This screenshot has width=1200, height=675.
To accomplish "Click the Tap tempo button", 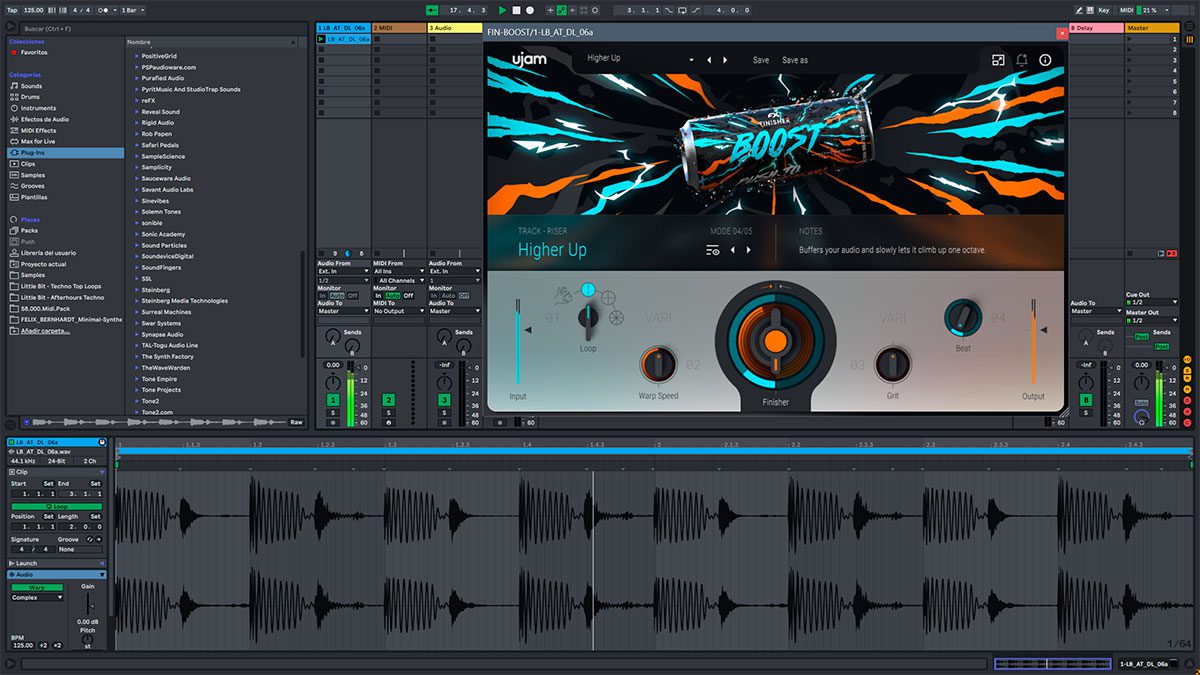I will point(12,10).
